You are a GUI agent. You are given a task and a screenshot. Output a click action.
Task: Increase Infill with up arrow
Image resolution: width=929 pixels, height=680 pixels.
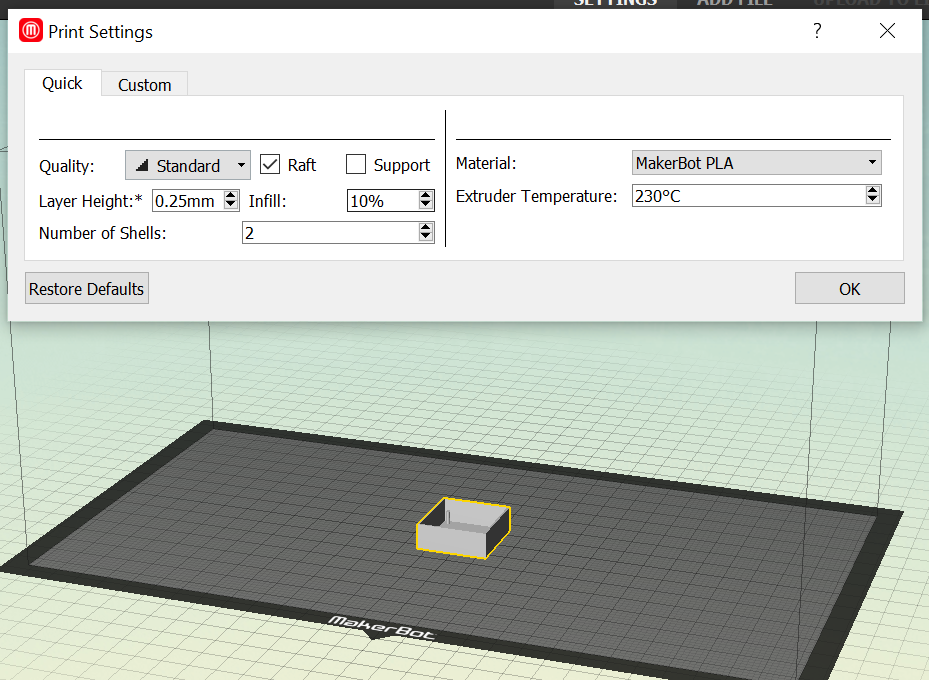pyautogui.click(x=425, y=195)
